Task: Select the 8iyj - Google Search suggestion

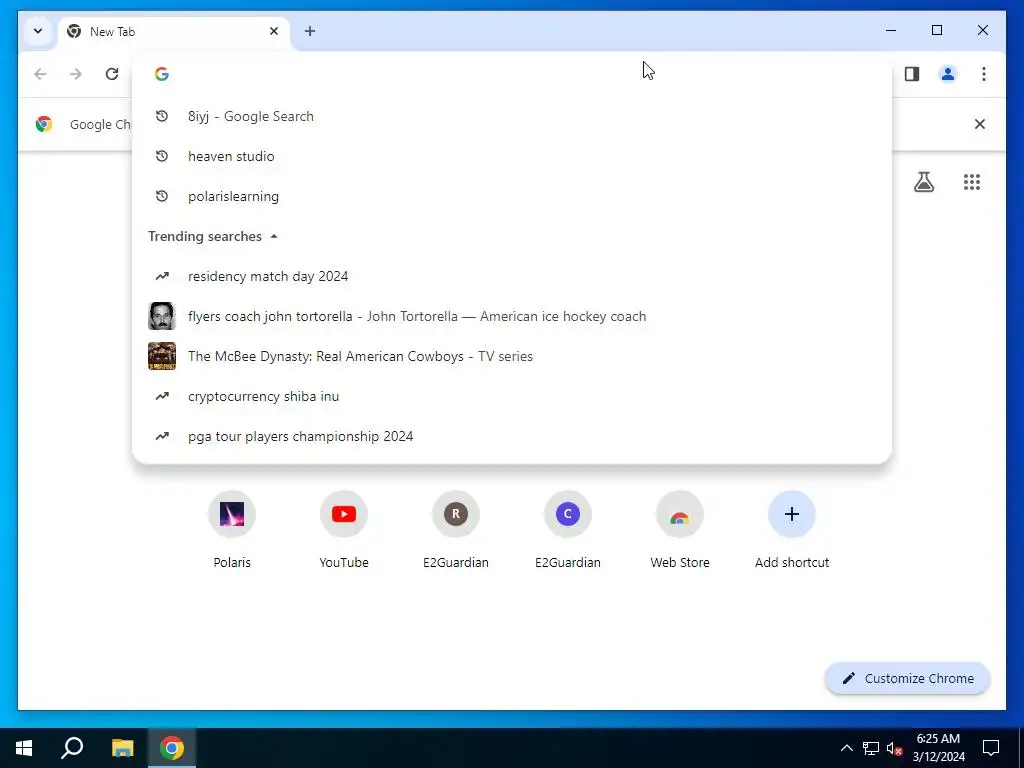Action: tap(512, 116)
